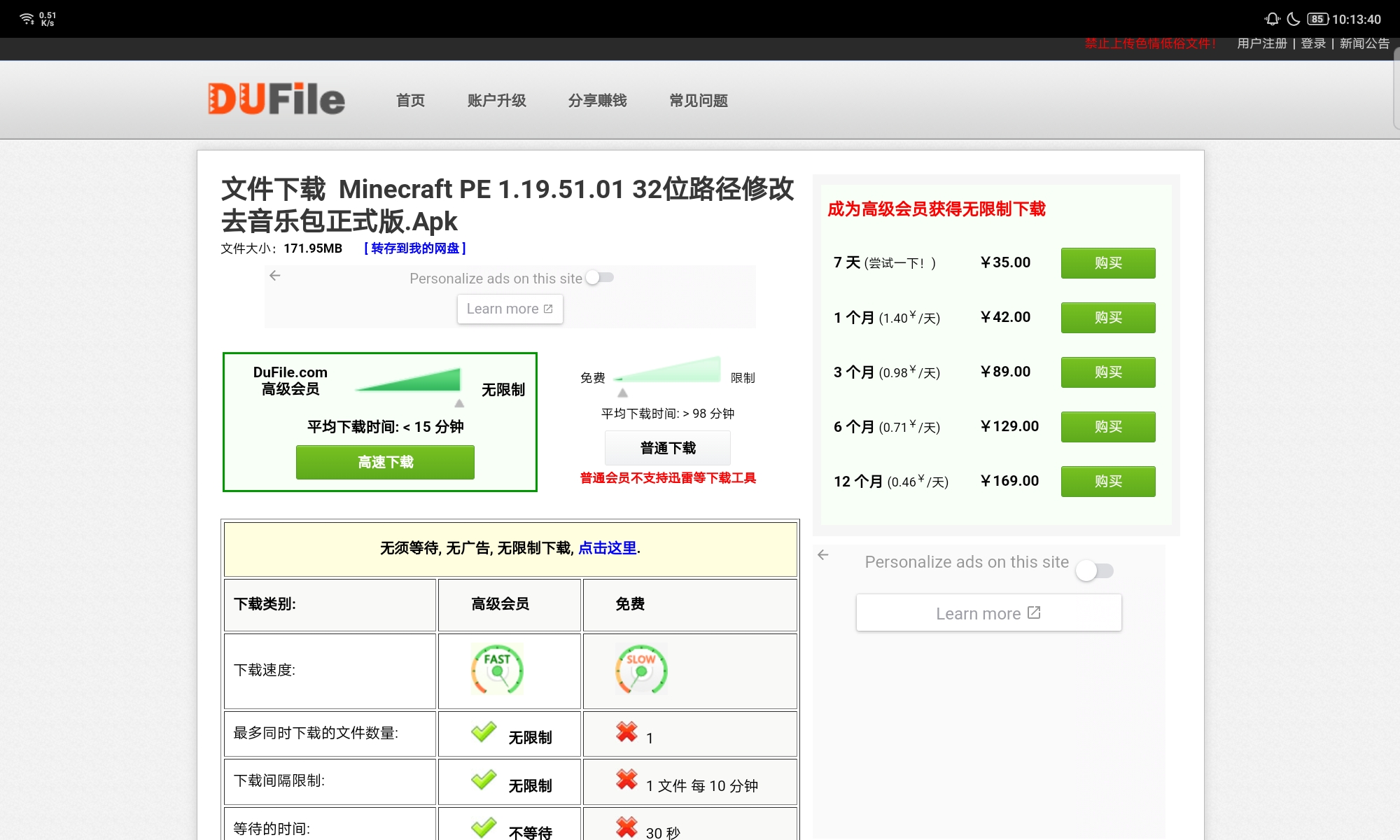The width and height of the screenshot is (1400, 840).
Task: Click the do-not-disturb moon icon
Action: tap(1294, 19)
